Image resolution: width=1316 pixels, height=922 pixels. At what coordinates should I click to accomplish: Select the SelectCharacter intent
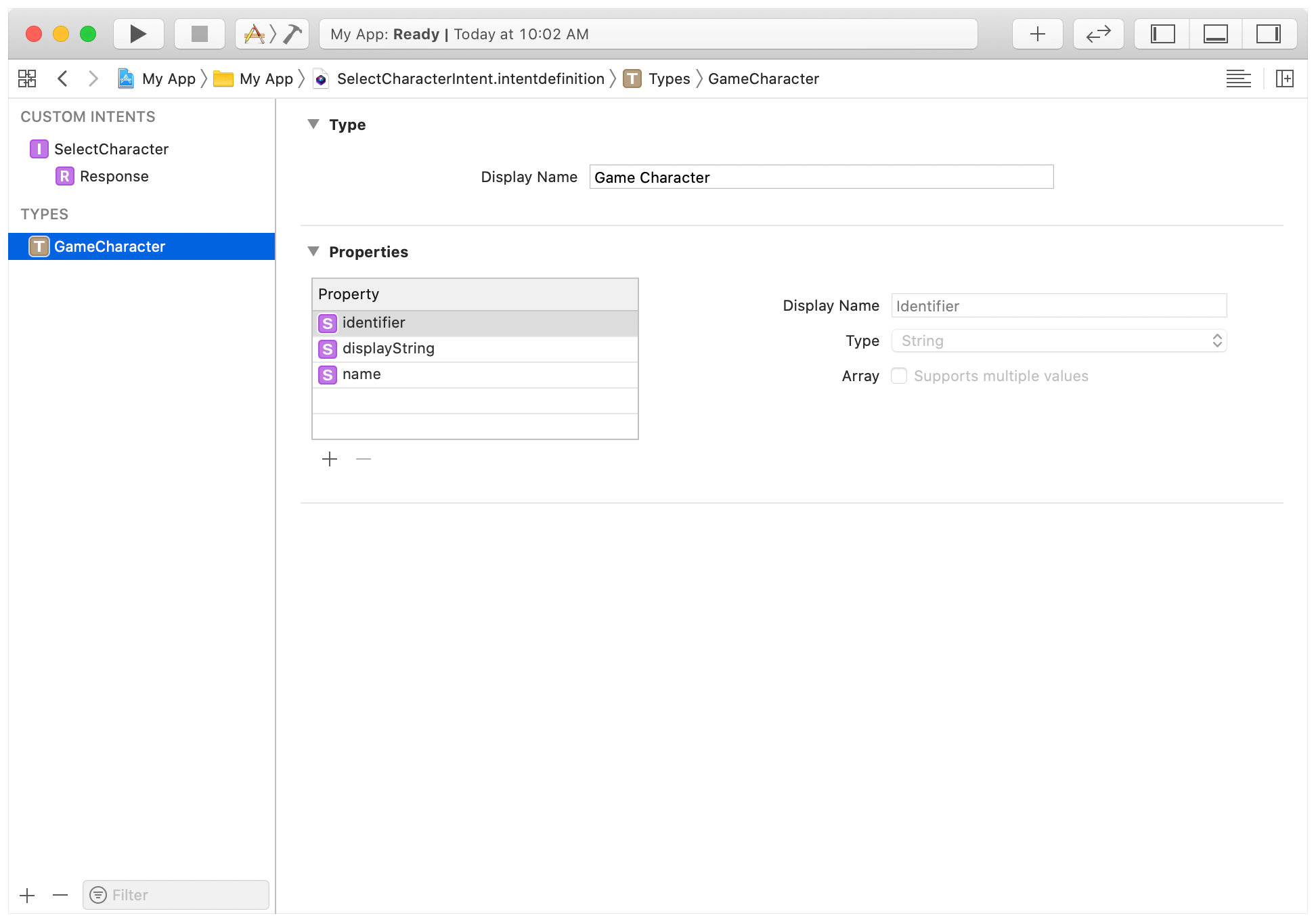[x=111, y=149]
